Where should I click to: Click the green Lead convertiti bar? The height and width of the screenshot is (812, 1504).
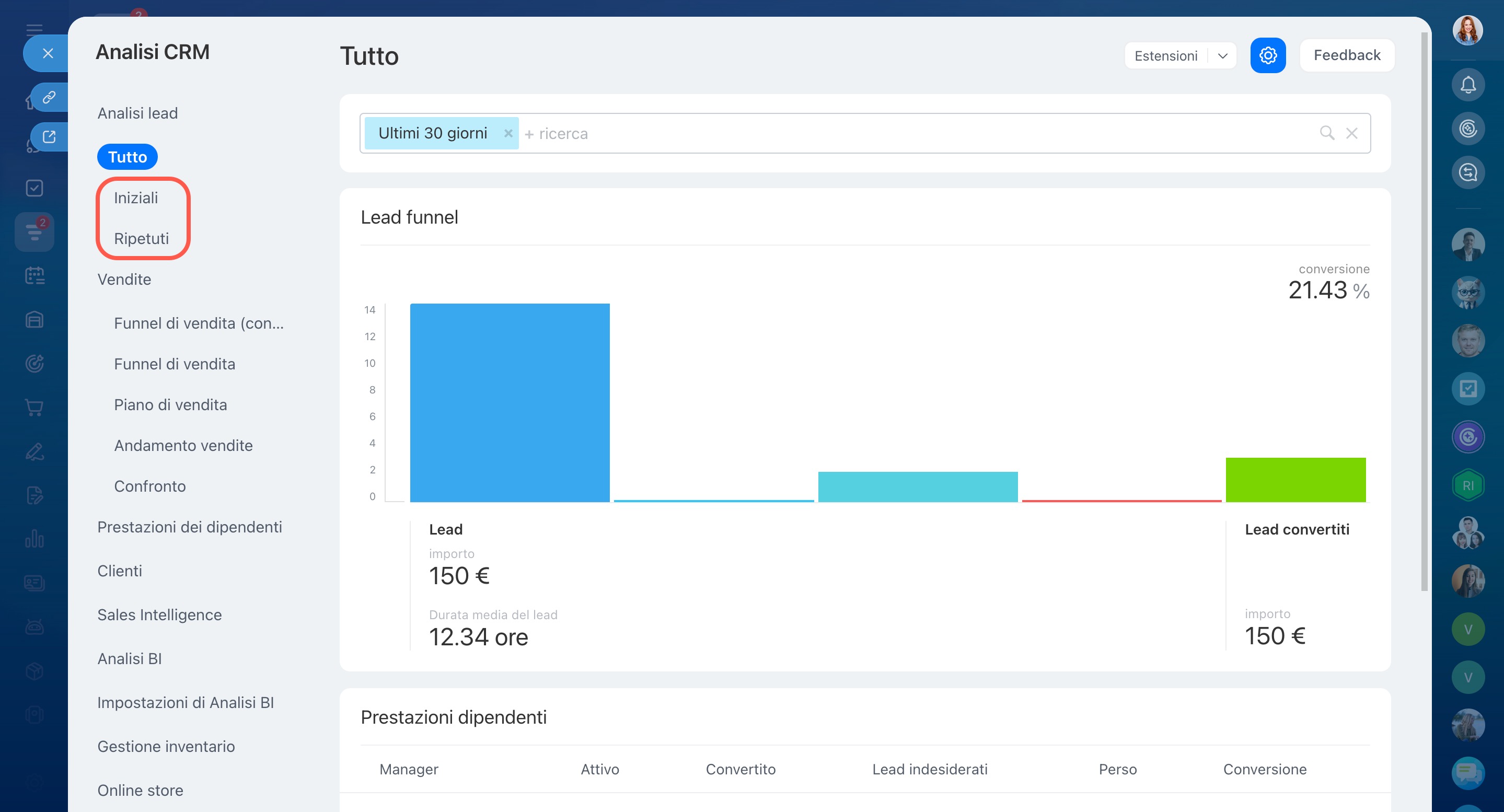(x=1295, y=480)
